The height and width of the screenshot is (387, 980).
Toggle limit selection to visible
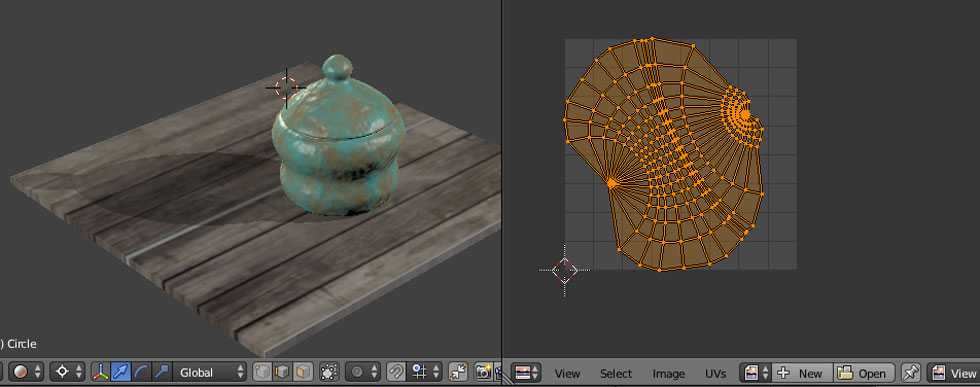coord(329,373)
